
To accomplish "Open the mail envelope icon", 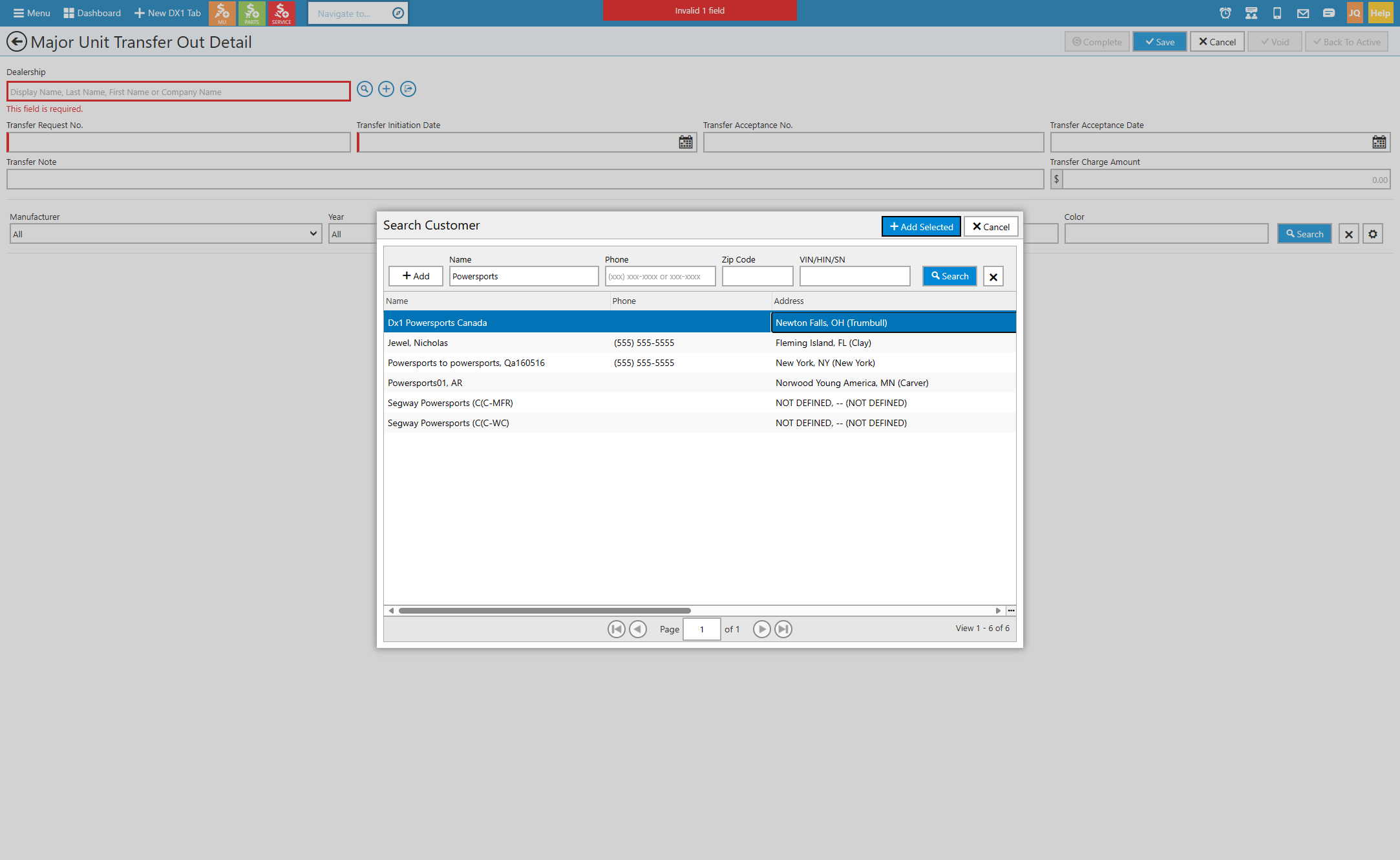I will [1302, 13].
